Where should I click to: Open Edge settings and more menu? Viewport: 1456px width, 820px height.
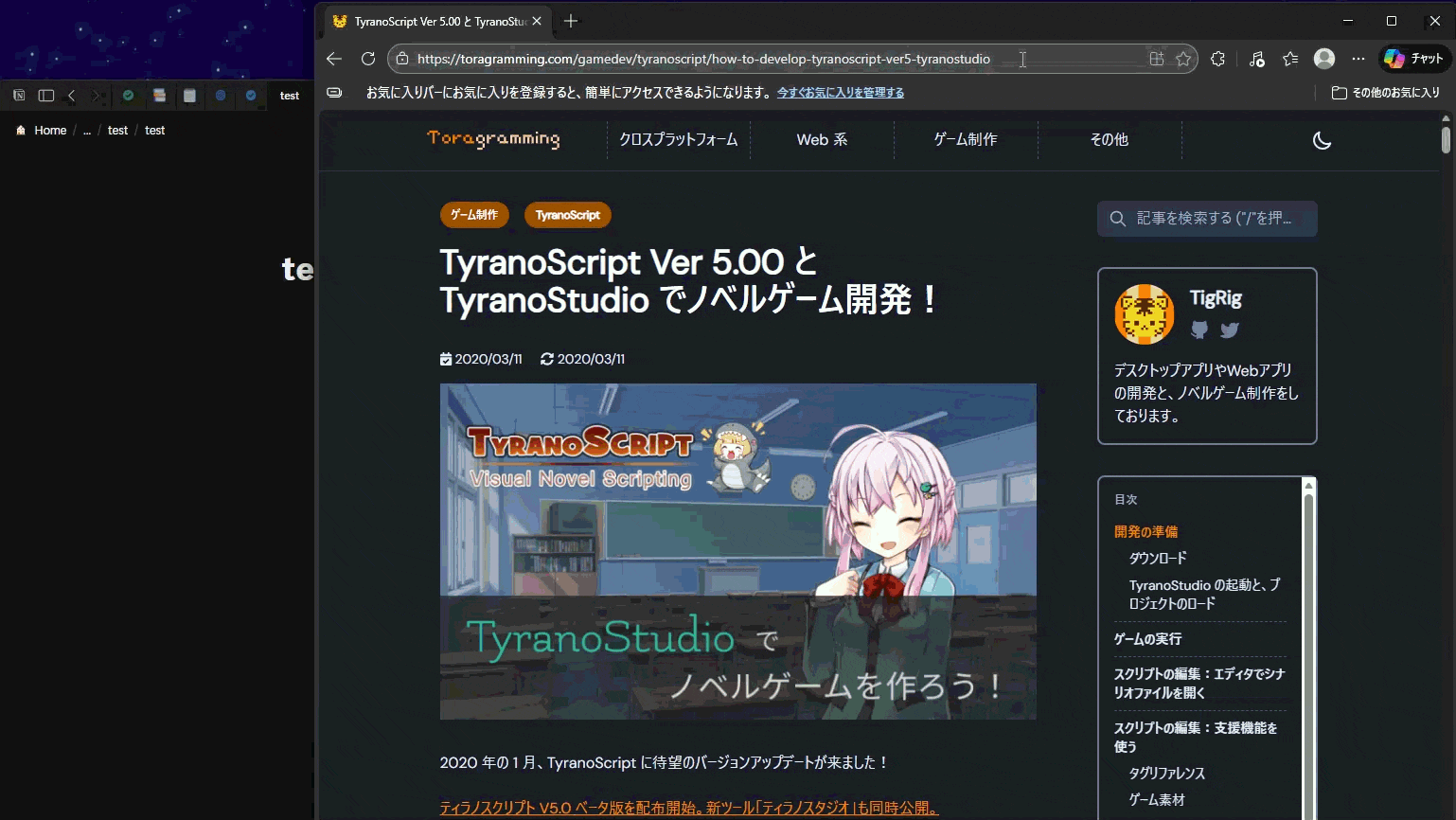pos(1358,59)
